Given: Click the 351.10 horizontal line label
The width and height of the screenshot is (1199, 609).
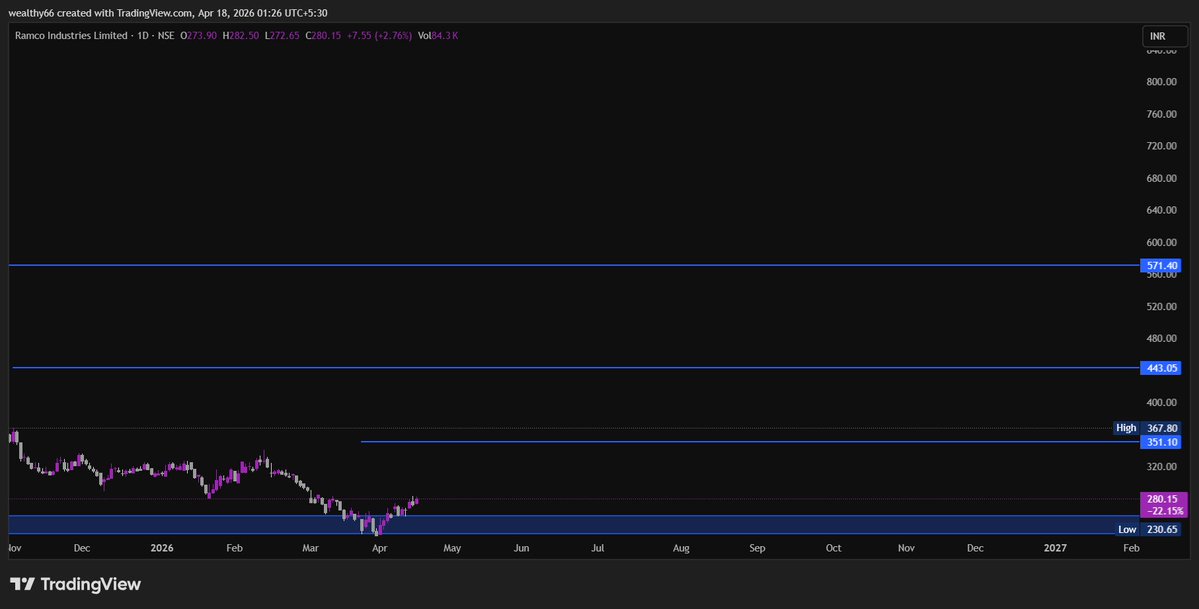Looking at the screenshot, I should tap(1160, 441).
